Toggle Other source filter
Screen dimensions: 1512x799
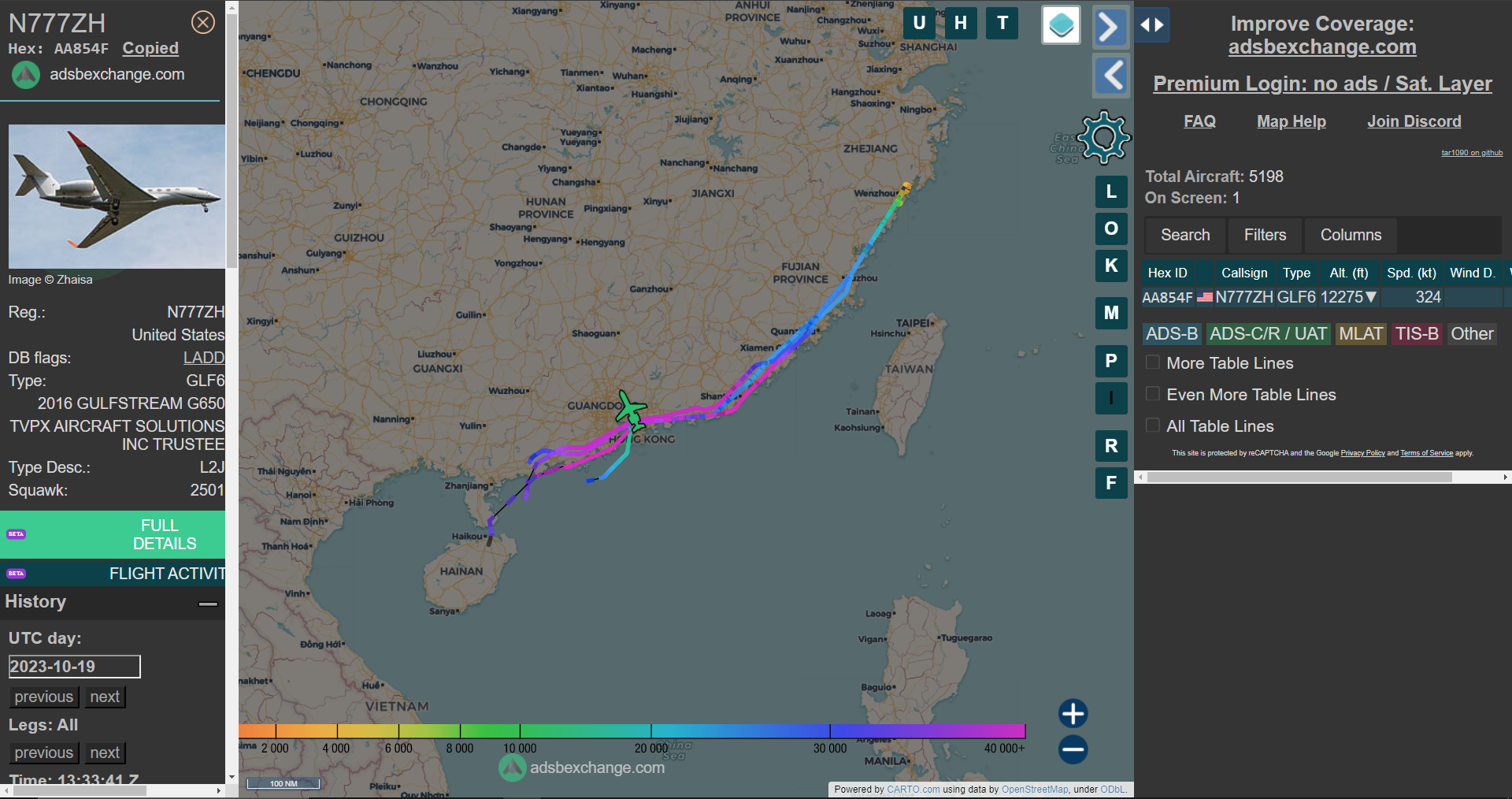[1472, 334]
